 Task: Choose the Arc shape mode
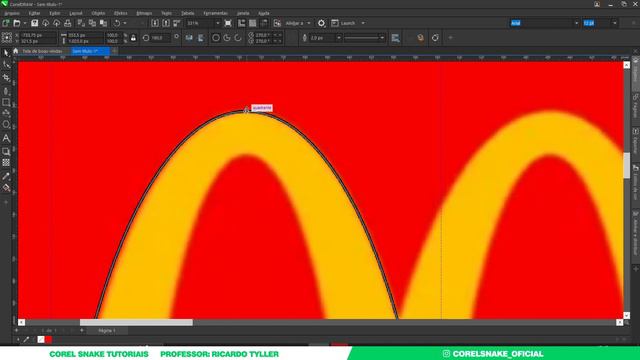point(238,38)
